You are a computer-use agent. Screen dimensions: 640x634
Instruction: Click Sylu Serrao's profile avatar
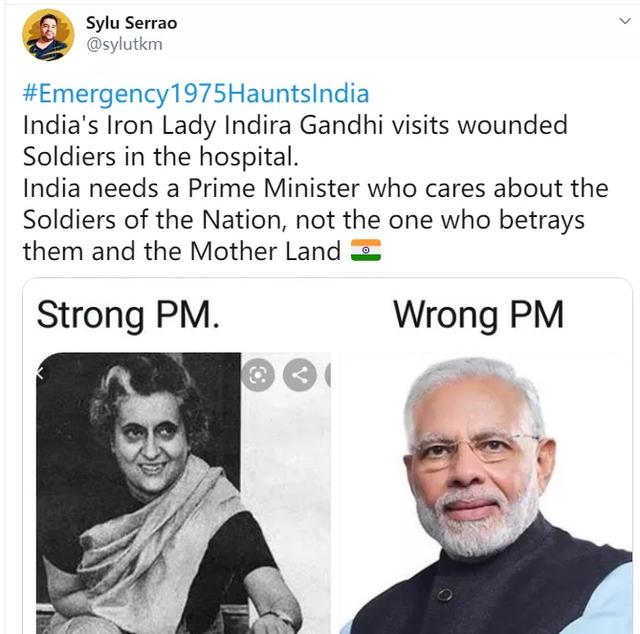tap(48, 35)
